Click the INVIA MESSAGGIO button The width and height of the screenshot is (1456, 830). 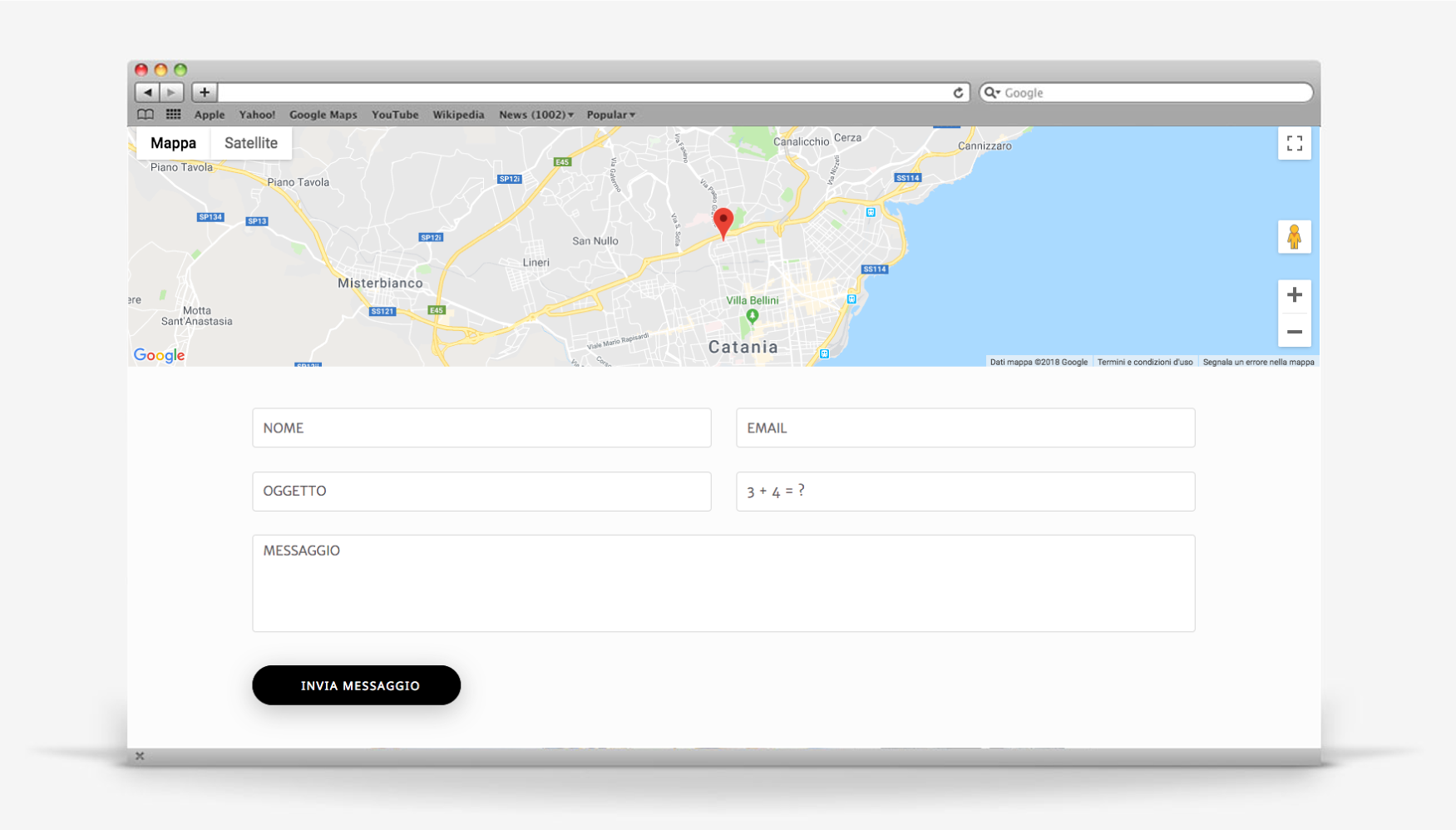[x=357, y=685]
